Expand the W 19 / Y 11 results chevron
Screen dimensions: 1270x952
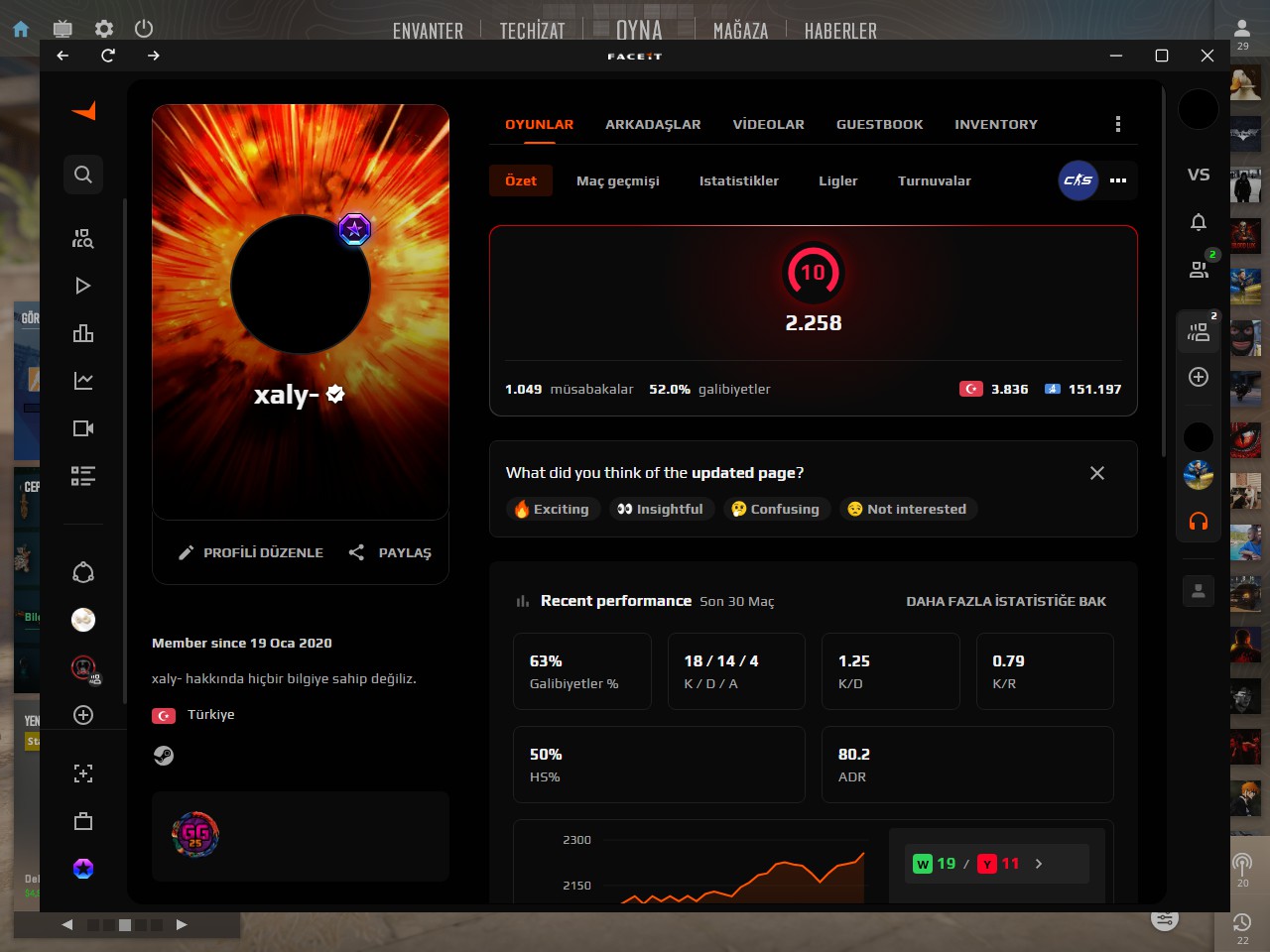click(1039, 864)
